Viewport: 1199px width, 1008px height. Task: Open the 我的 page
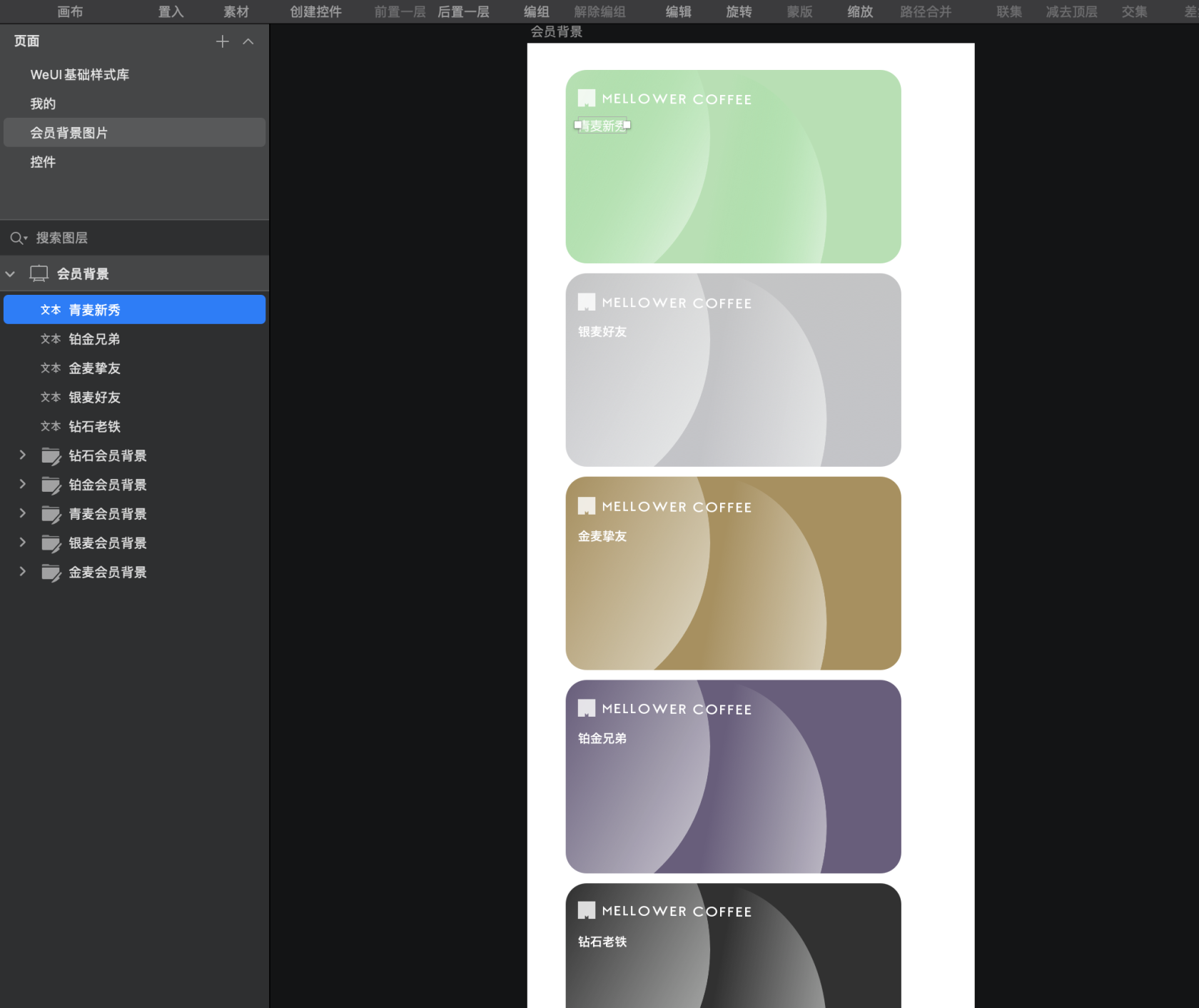point(134,104)
